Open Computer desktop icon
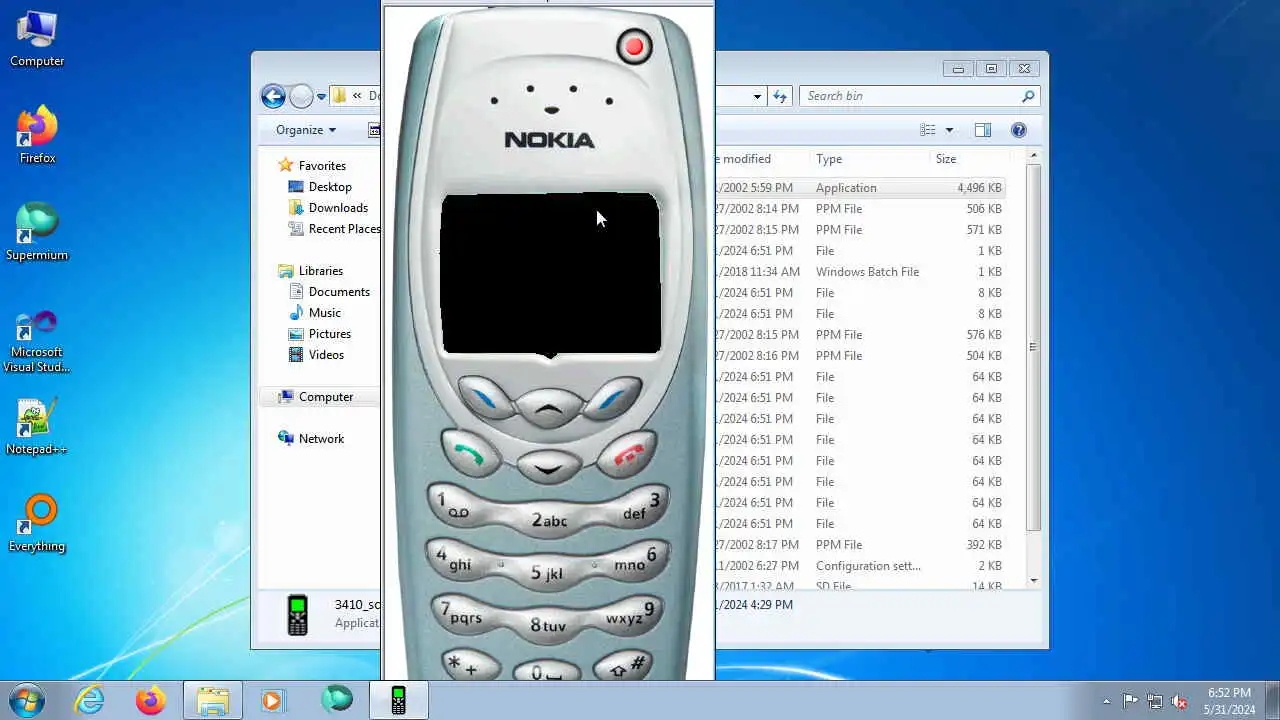 [x=37, y=38]
